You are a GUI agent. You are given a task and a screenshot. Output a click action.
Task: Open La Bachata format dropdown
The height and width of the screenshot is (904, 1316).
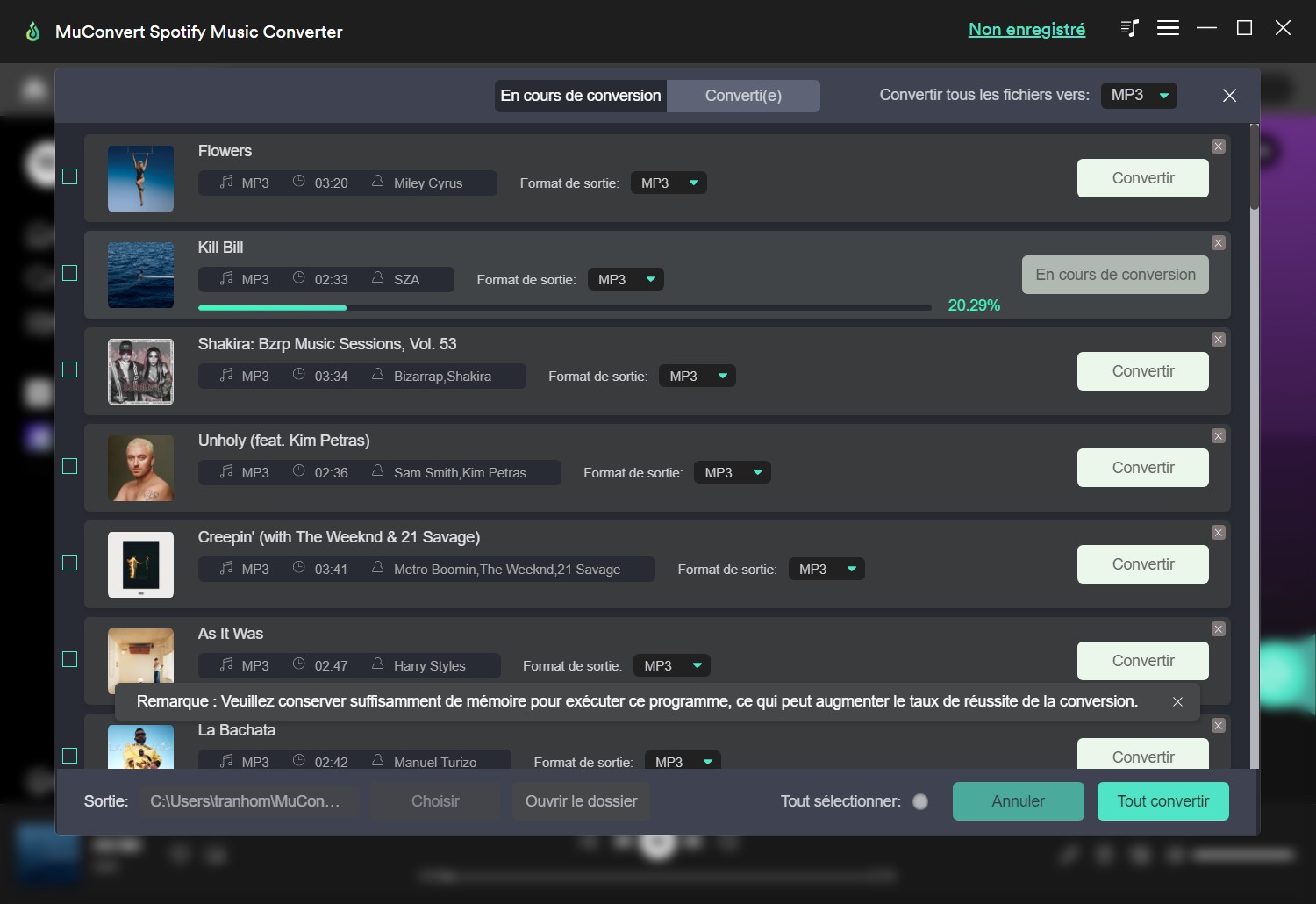pyautogui.click(x=683, y=760)
